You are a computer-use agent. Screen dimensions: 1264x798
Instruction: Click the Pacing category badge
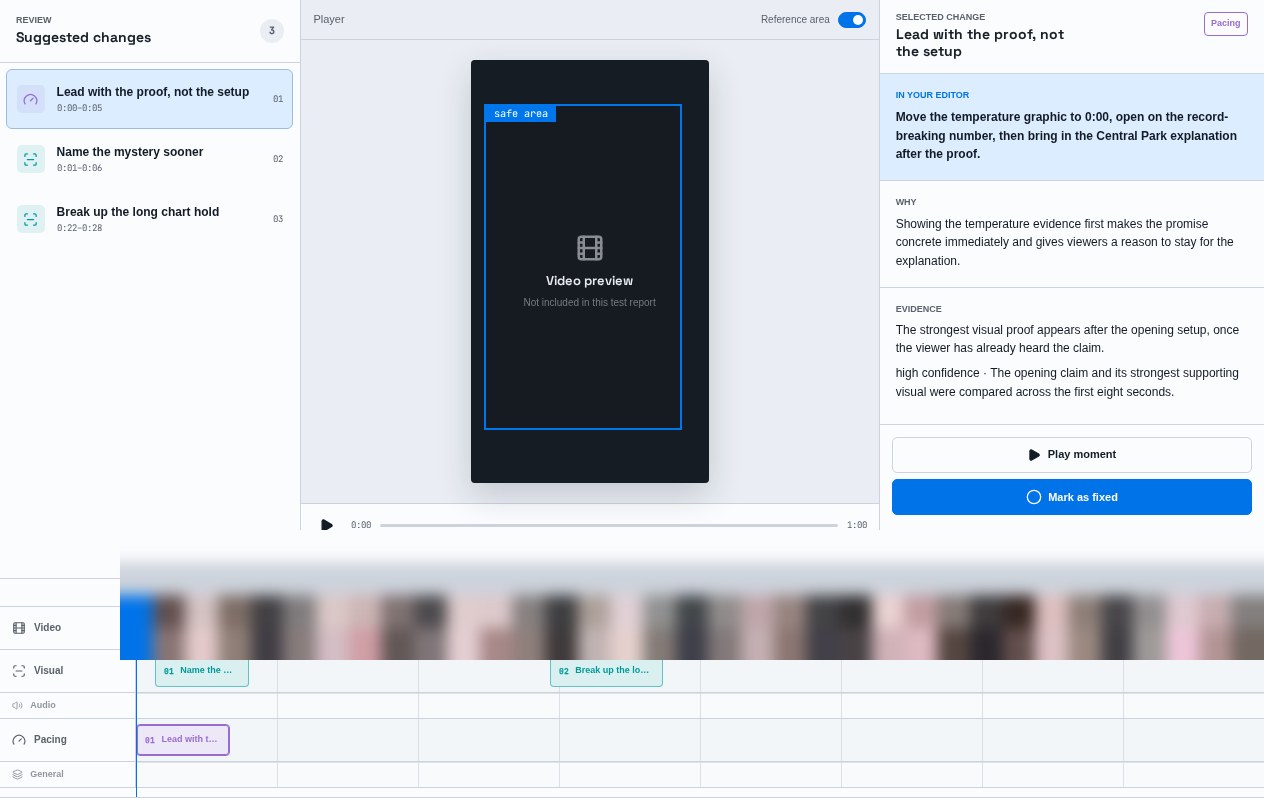tap(1226, 24)
